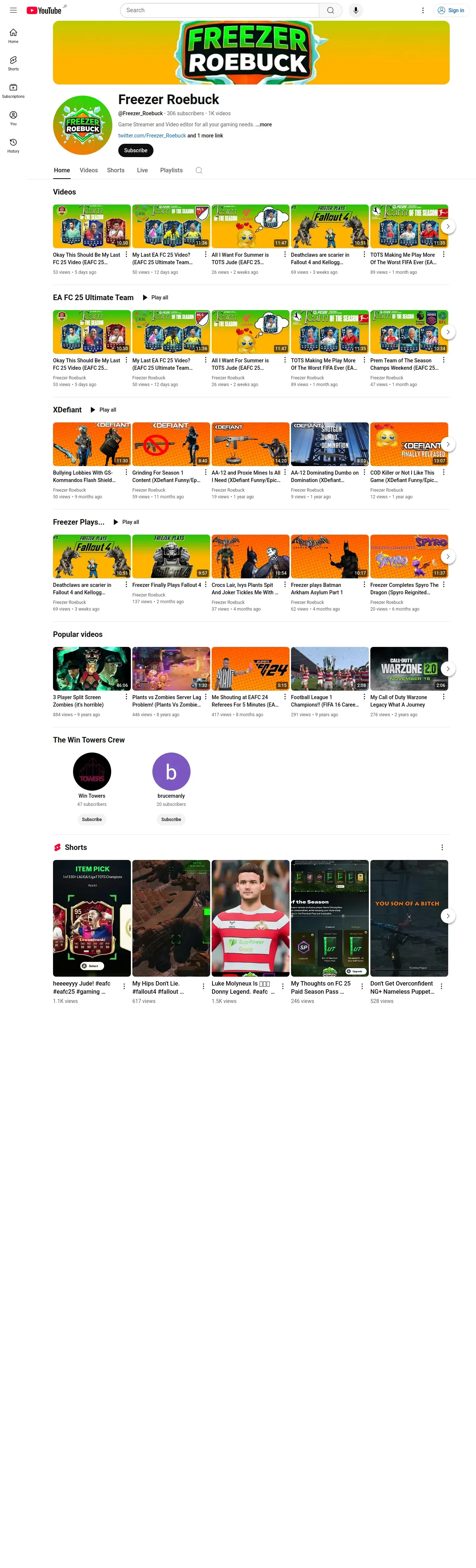The width and height of the screenshot is (476, 1568).
Task: Start voice search with microphone icon
Action: tap(356, 10)
